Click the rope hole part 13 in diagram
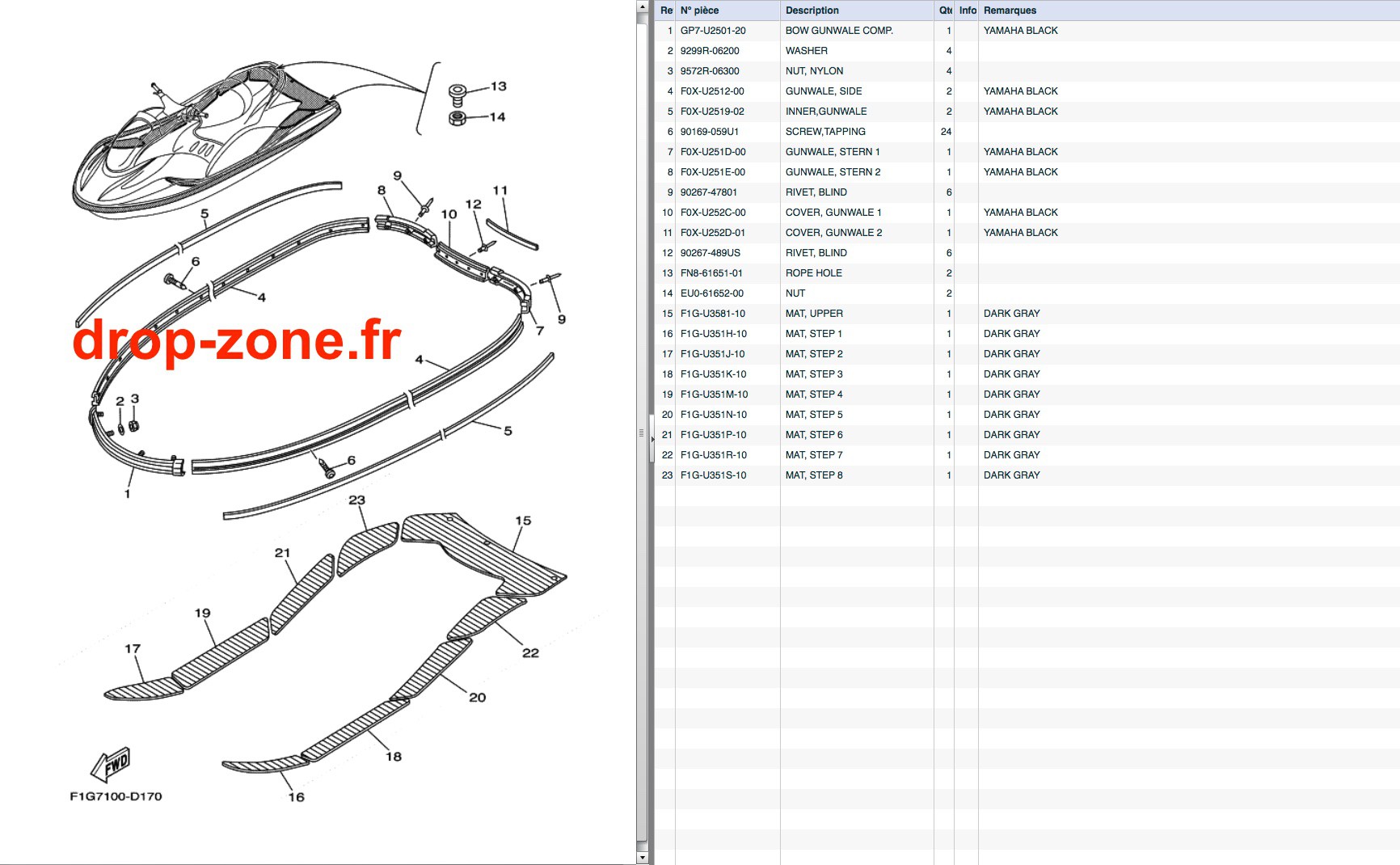Image resolution: width=1400 pixels, height=865 pixels. (458, 93)
